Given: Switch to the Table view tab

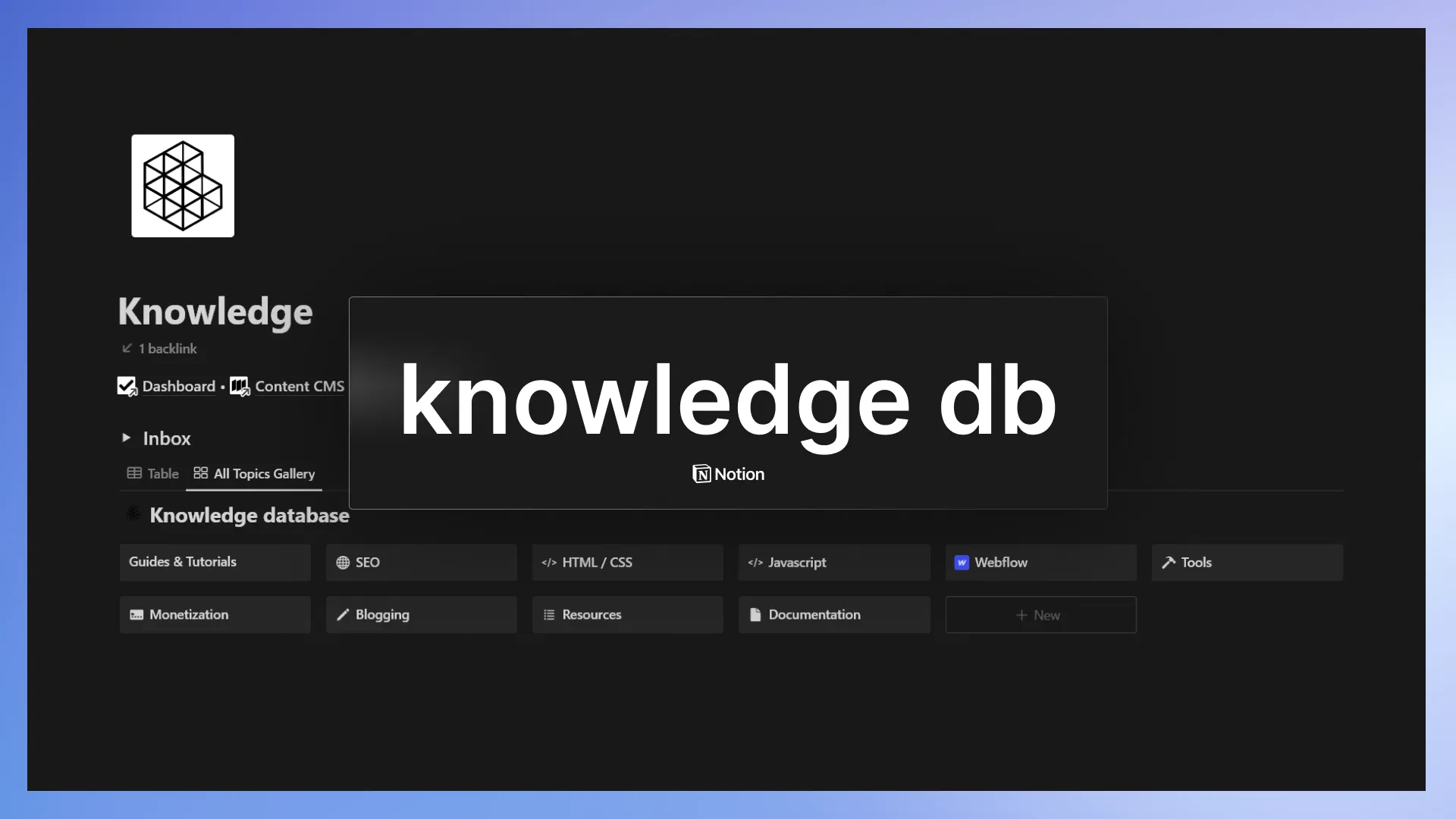Looking at the screenshot, I should tap(152, 473).
